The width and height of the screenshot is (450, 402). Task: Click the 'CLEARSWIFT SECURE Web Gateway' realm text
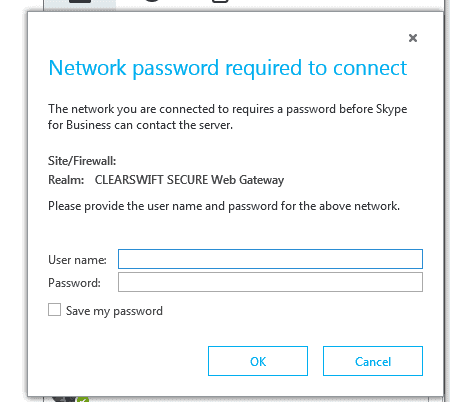pyautogui.click(x=189, y=180)
